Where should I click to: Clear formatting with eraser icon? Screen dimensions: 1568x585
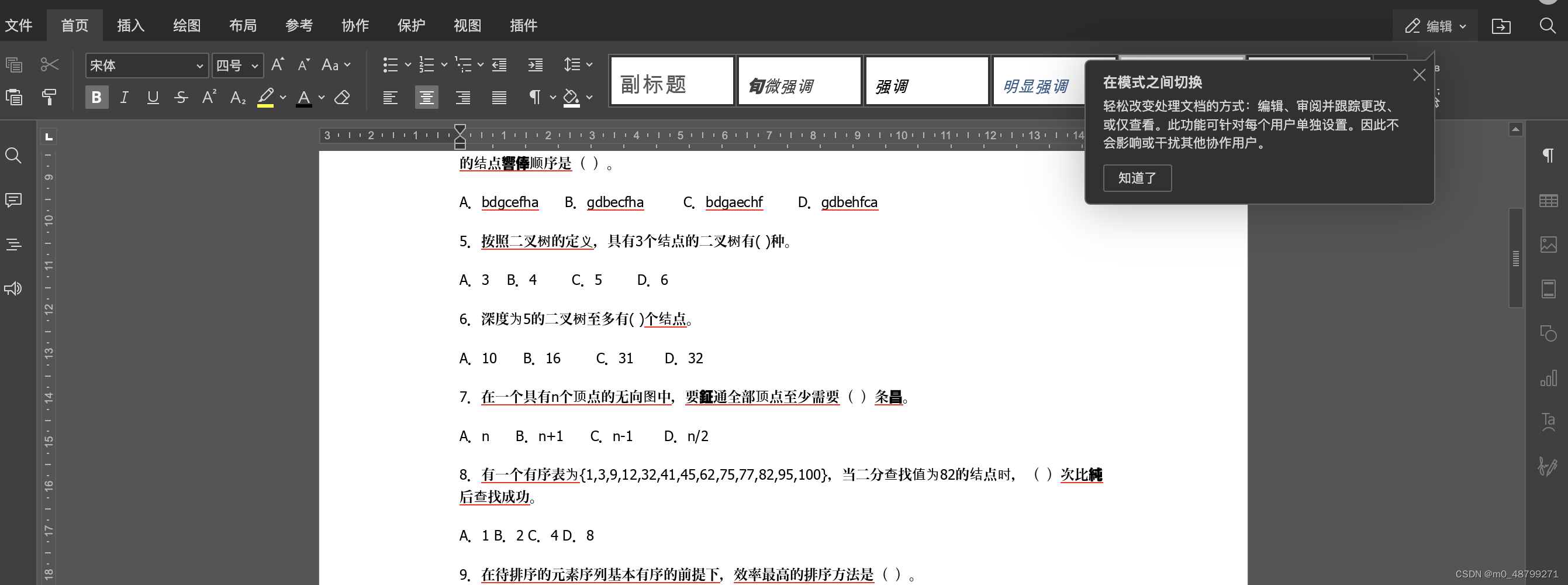[342, 97]
